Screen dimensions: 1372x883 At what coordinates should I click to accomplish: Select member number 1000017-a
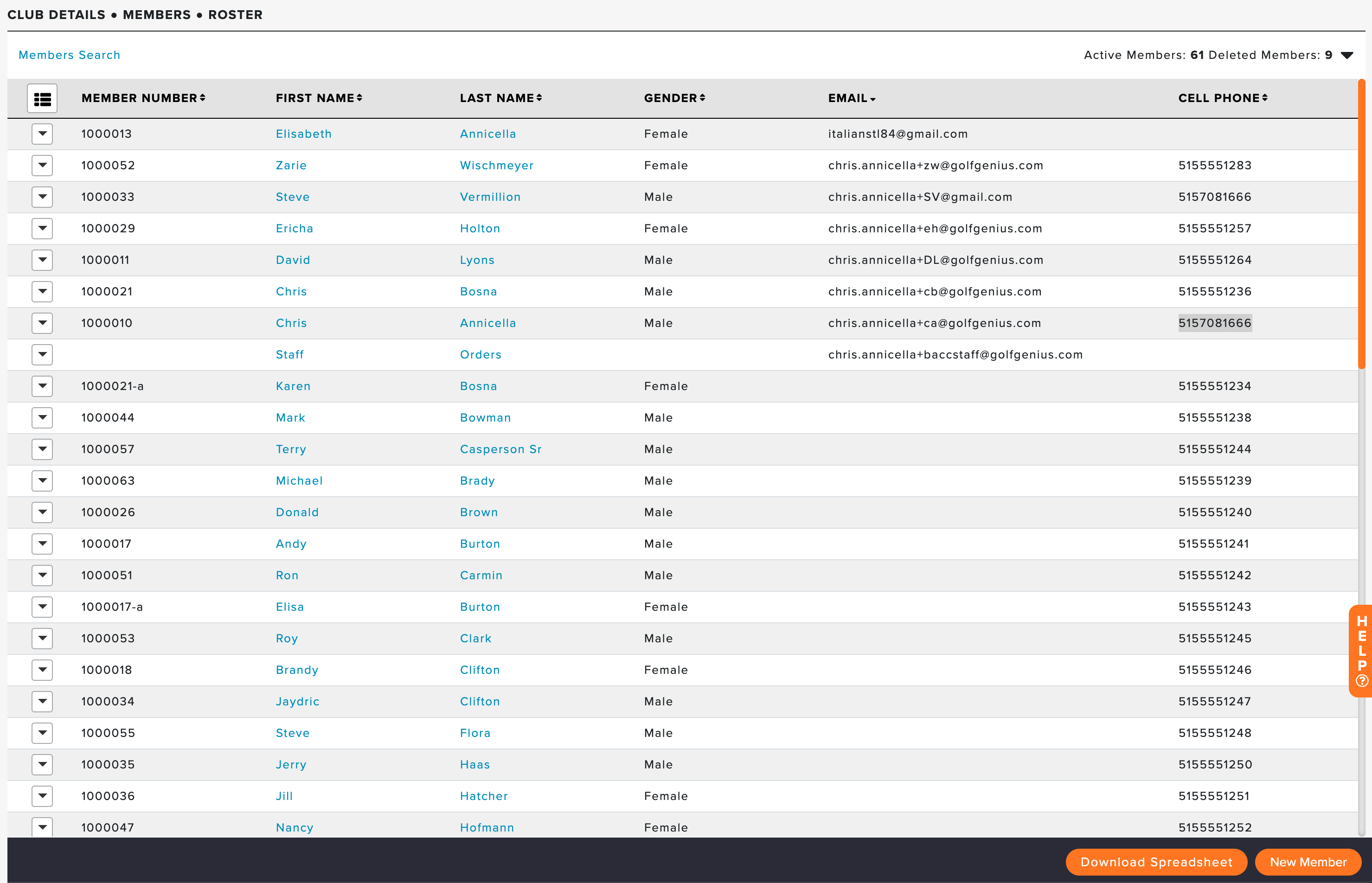[x=112, y=607]
